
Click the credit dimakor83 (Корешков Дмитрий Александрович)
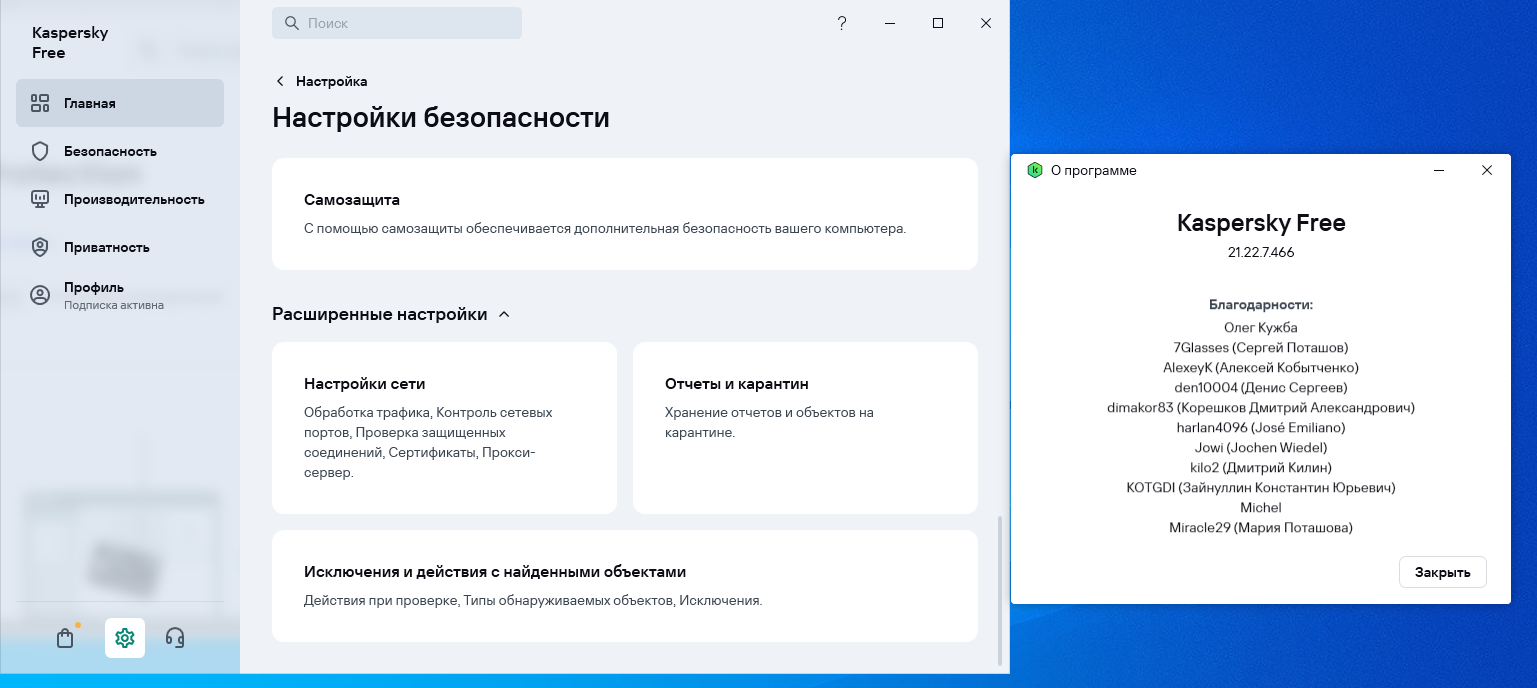1261,407
